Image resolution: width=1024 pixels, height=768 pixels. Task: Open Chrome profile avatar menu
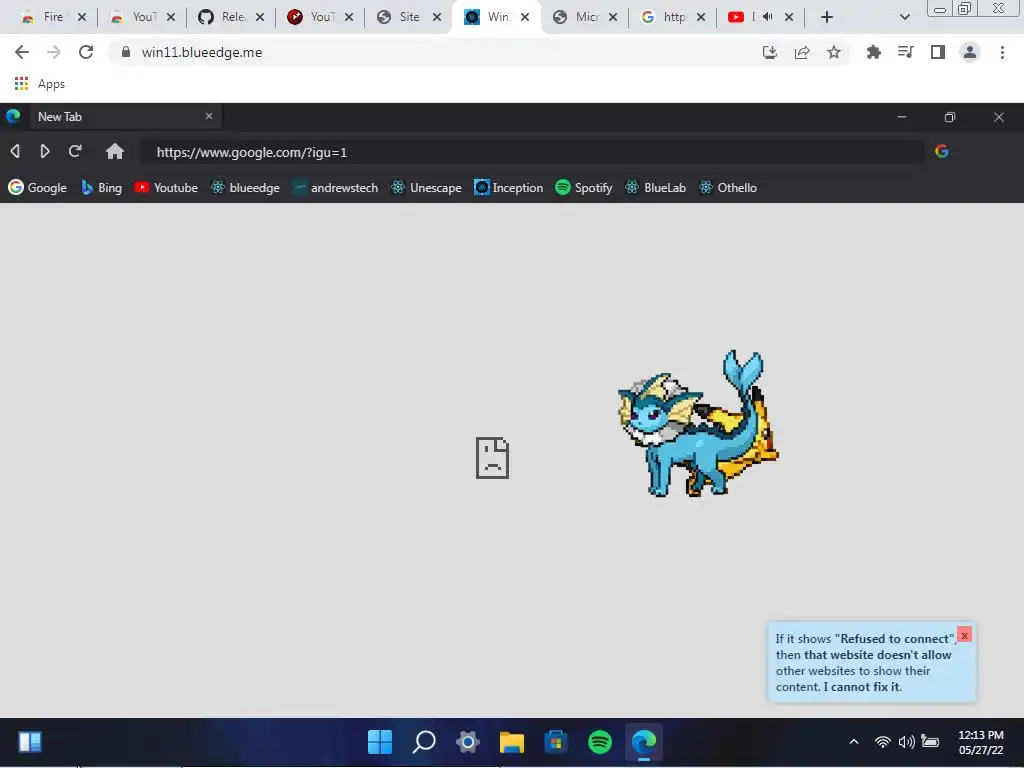pos(970,52)
